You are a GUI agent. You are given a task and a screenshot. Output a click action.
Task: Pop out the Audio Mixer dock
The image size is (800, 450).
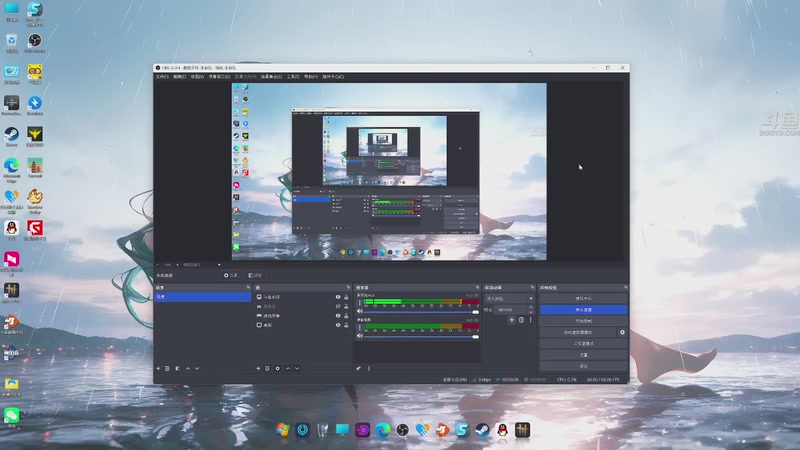pos(478,288)
